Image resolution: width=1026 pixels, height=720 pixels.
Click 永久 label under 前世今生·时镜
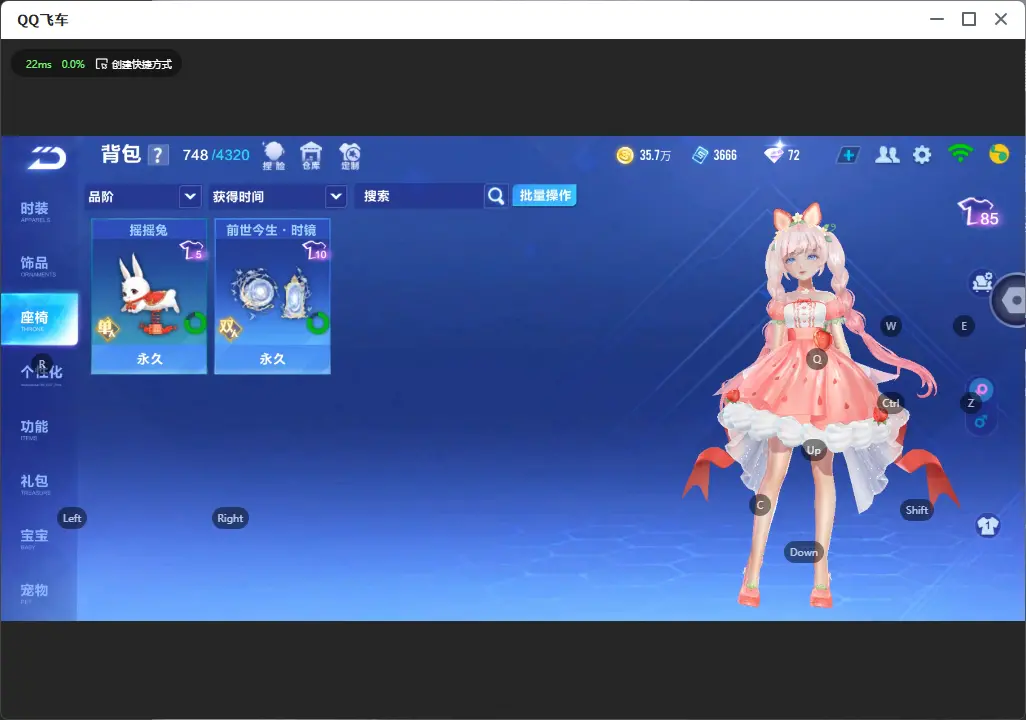(272, 359)
